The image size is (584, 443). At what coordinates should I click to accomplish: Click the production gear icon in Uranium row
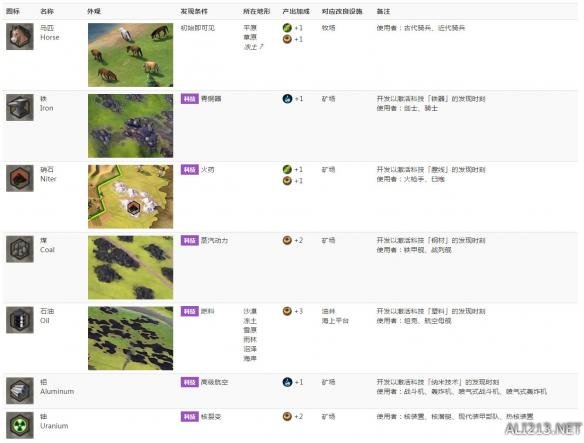click(x=287, y=416)
